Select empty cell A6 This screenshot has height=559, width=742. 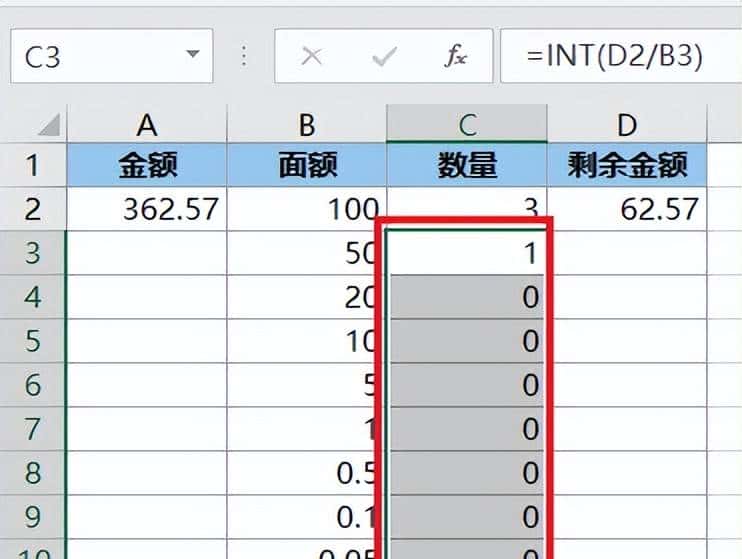click(147, 385)
